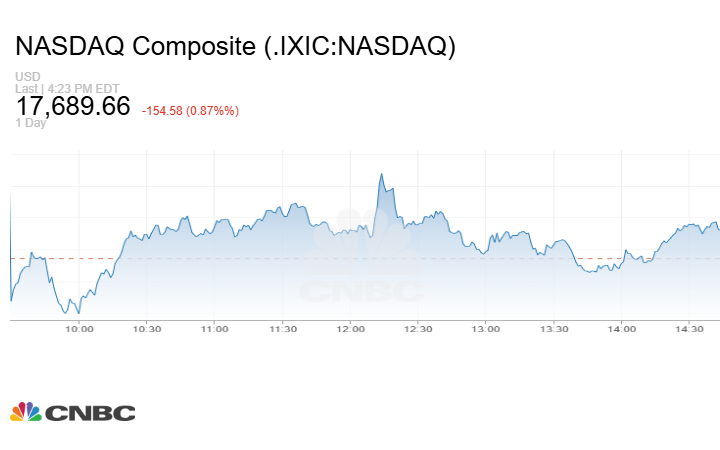
Task: Click the CNBC peacock logo icon at bottom left
Action: pyautogui.click(x=25, y=411)
